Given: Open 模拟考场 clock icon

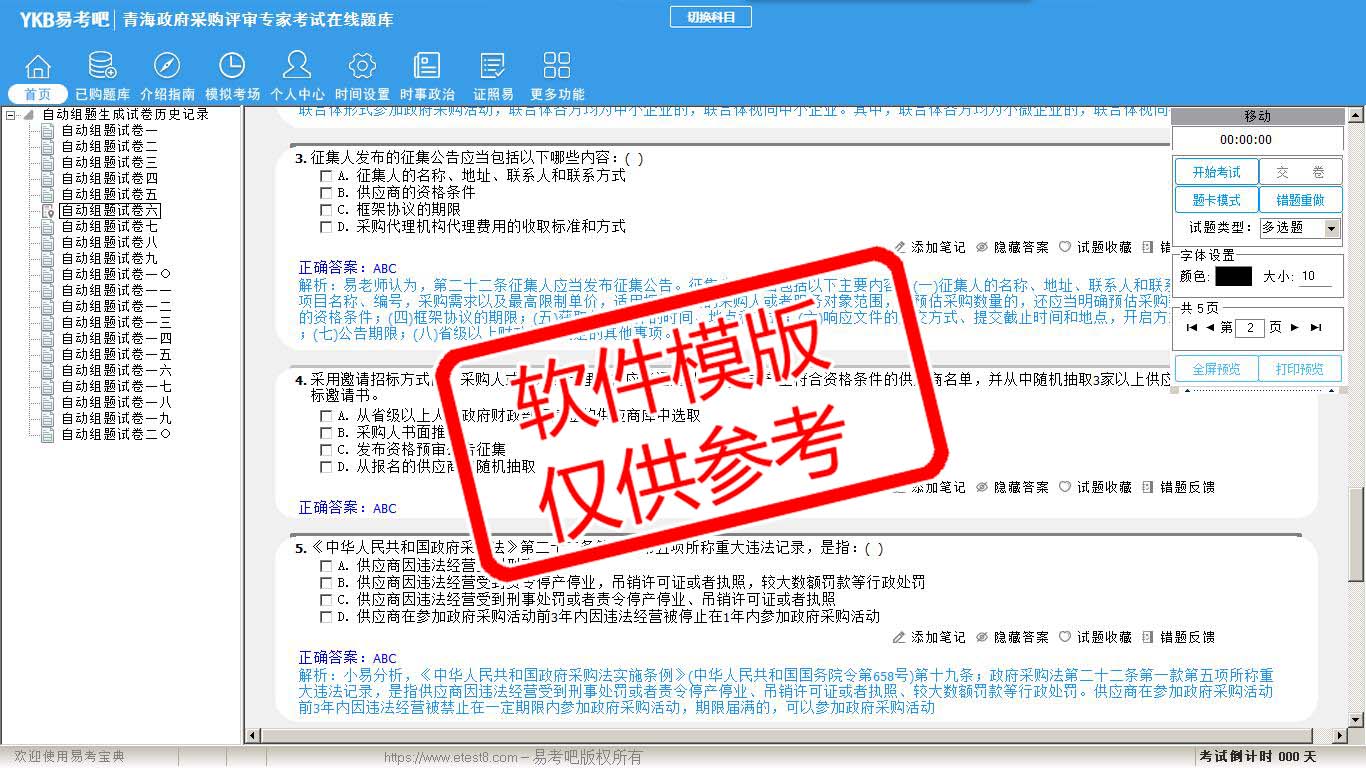Looking at the screenshot, I should (x=232, y=67).
